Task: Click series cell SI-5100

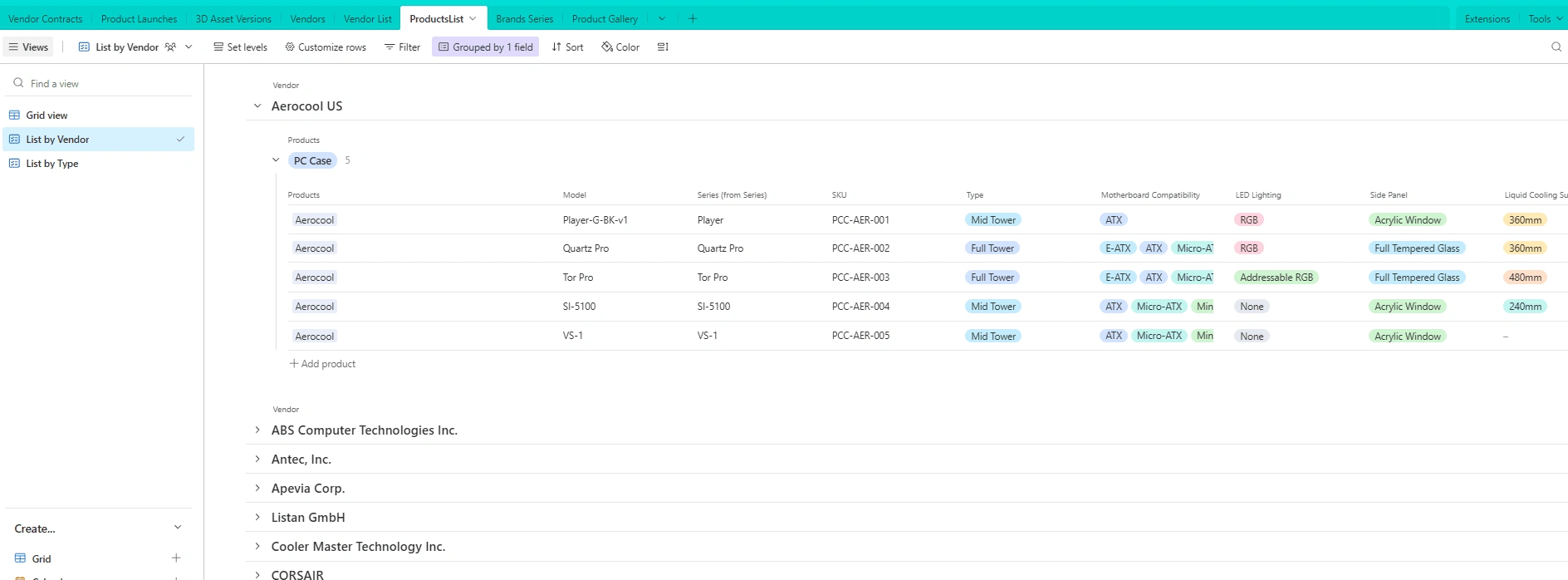Action: (x=713, y=307)
